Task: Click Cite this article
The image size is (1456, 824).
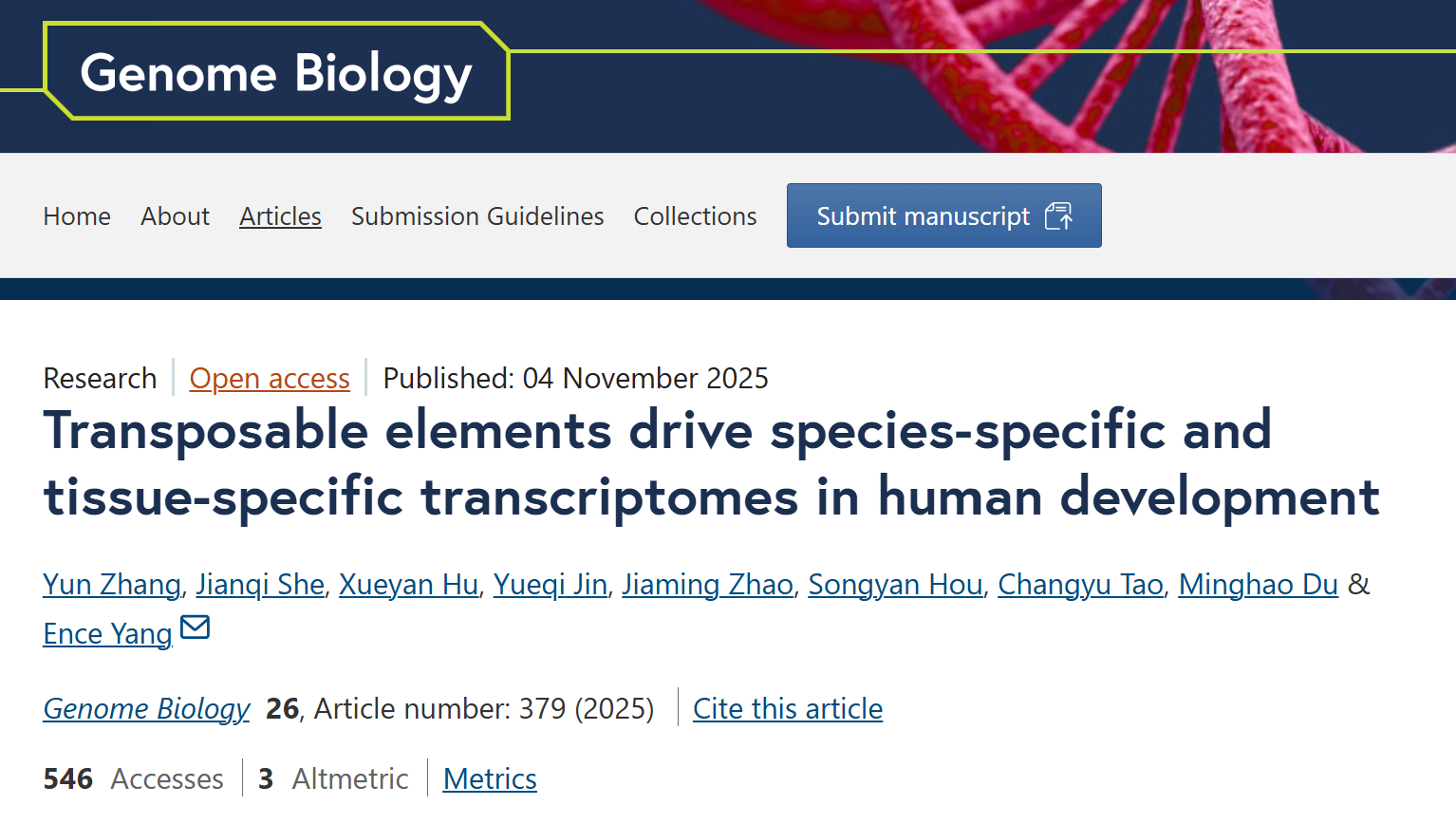Action: click(x=788, y=708)
